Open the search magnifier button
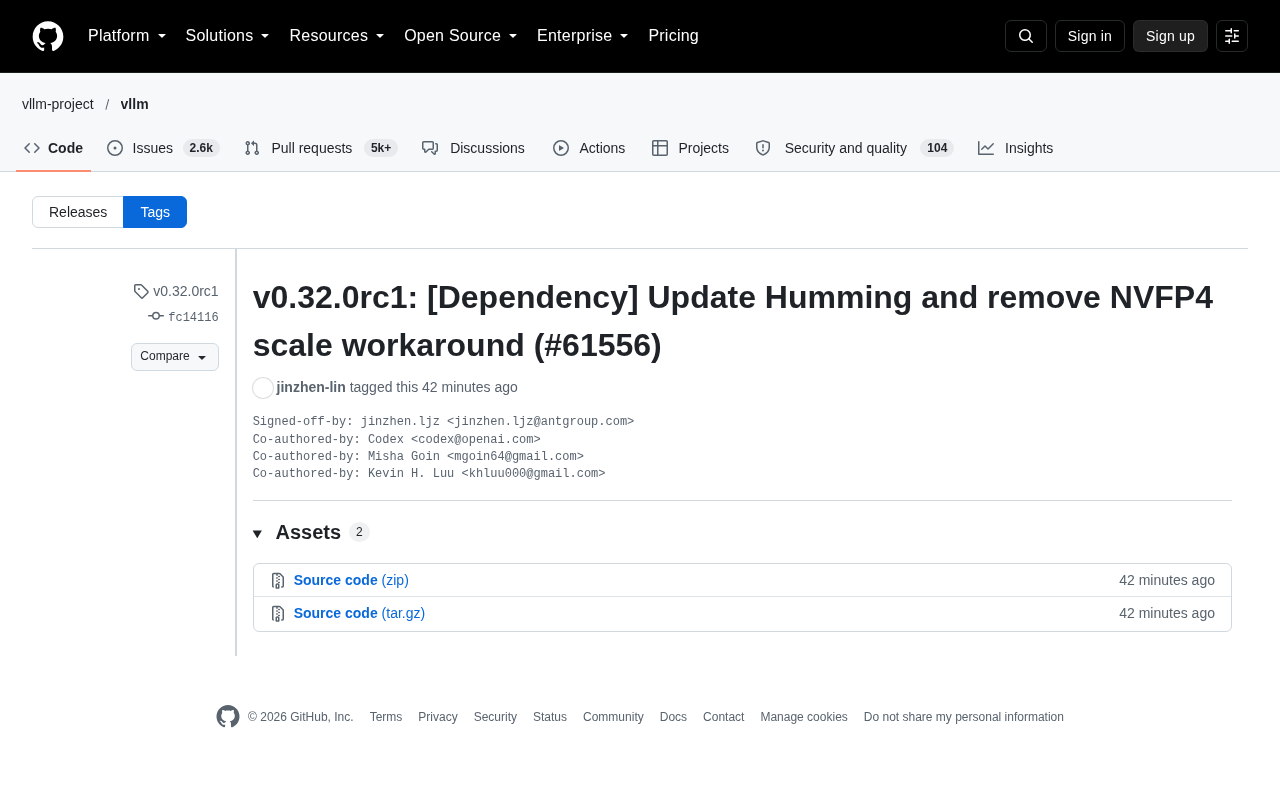The image size is (1280, 800). click(1026, 36)
